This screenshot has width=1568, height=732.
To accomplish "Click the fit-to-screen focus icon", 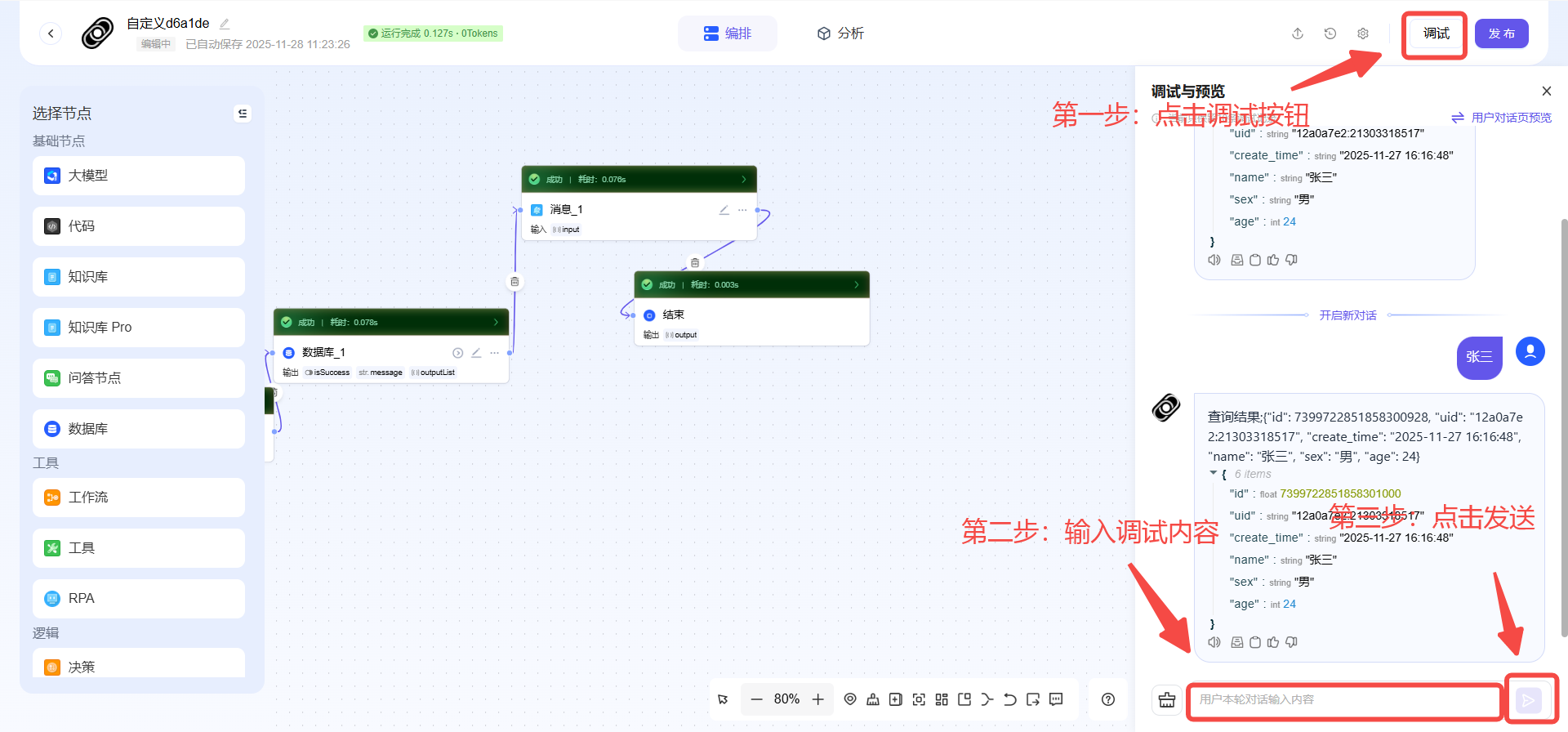I will (919, 699).
